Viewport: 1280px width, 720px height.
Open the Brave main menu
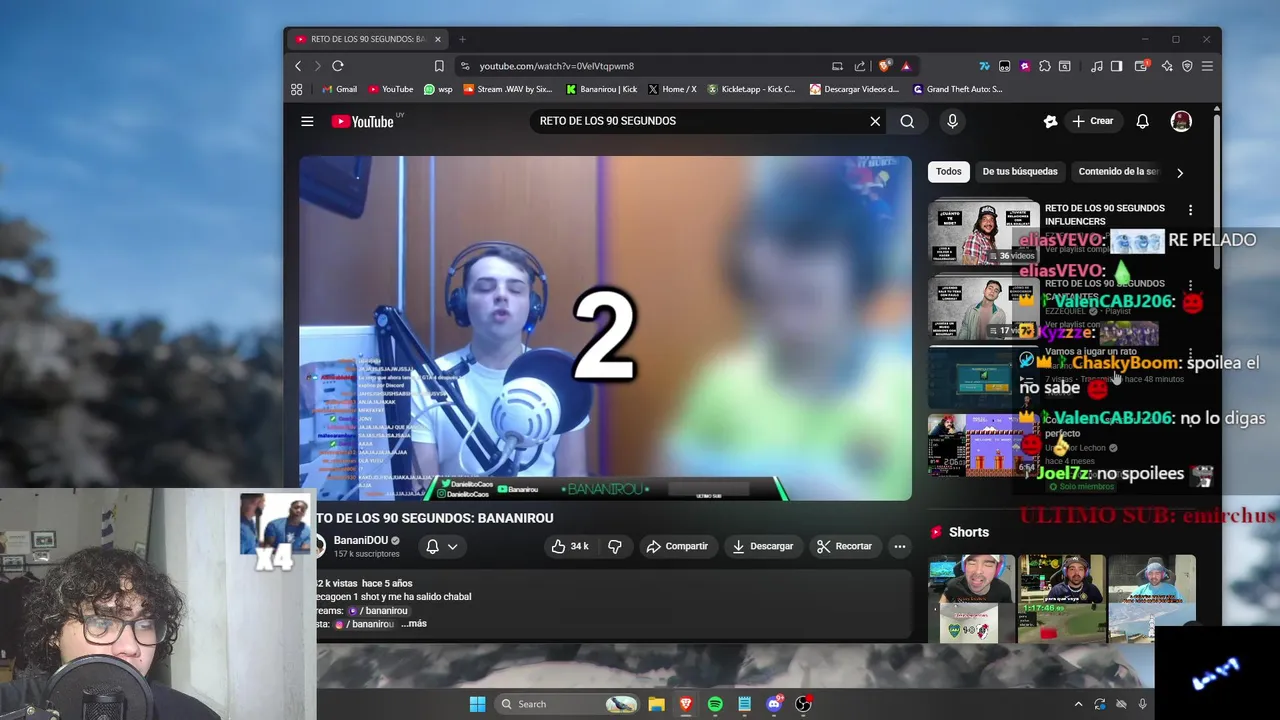point(1207,66)
